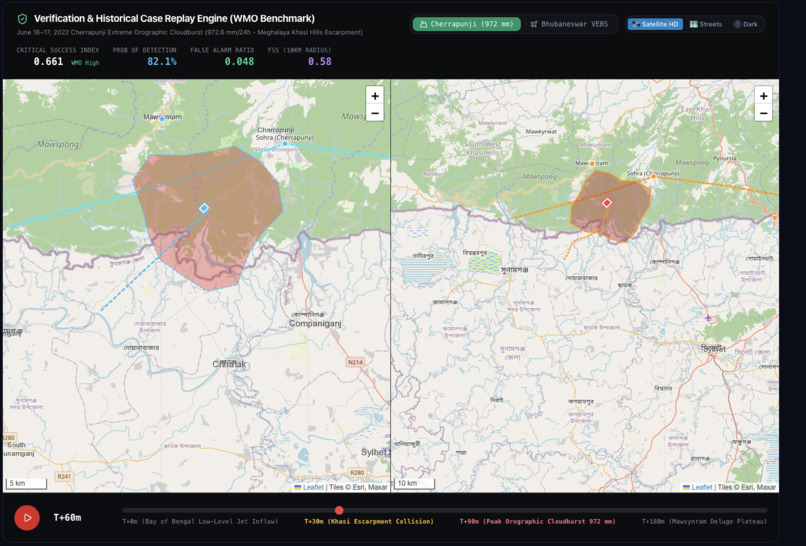Click the T+60m time readout
The image size is (806, 546).
(67, 517)
